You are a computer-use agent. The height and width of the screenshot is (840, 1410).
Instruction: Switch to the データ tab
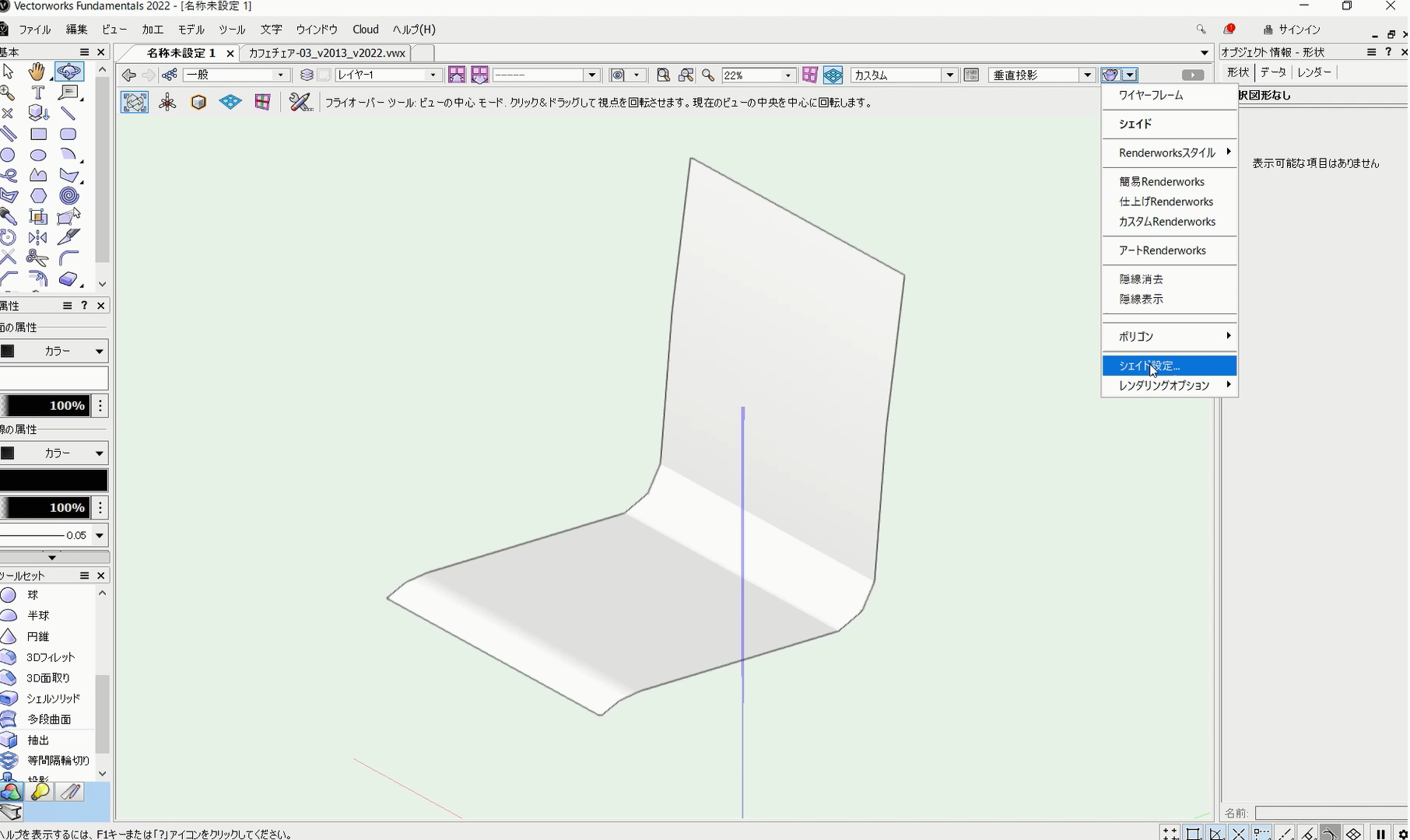(x=1273, y=72)
